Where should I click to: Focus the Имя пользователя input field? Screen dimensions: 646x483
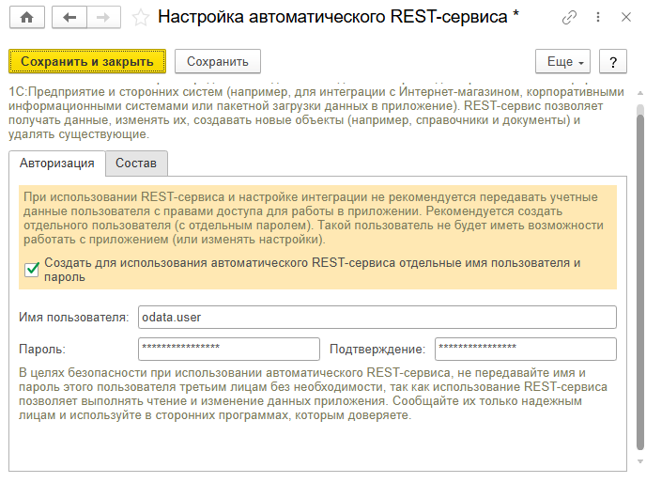pos(377,317)
